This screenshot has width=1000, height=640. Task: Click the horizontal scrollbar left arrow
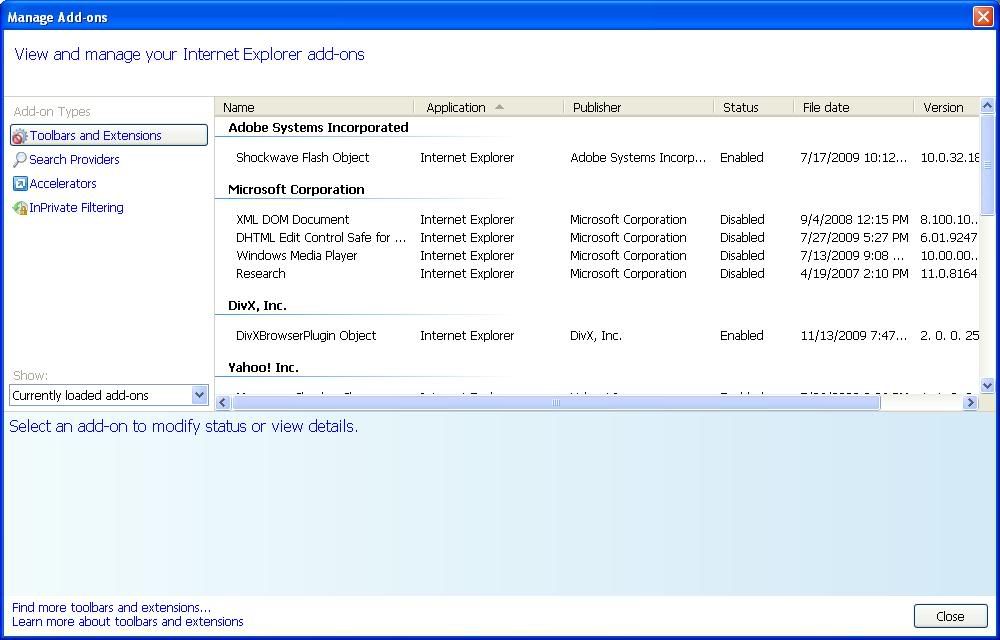point(223,402)
